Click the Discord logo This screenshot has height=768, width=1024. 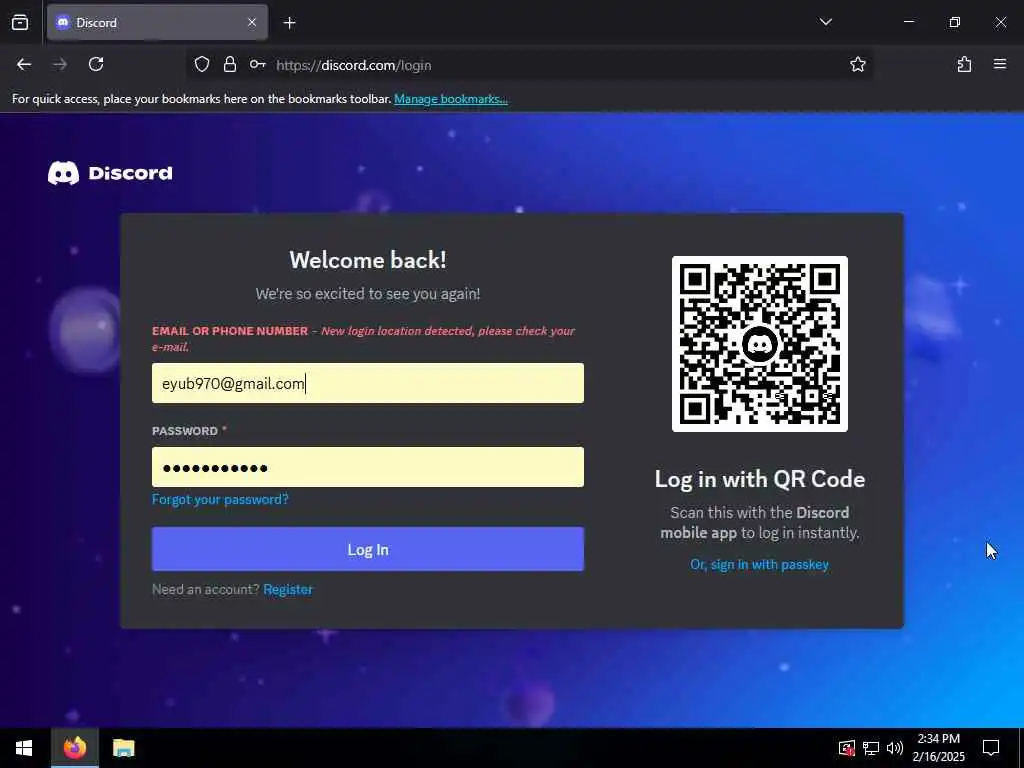pos(110,173)
